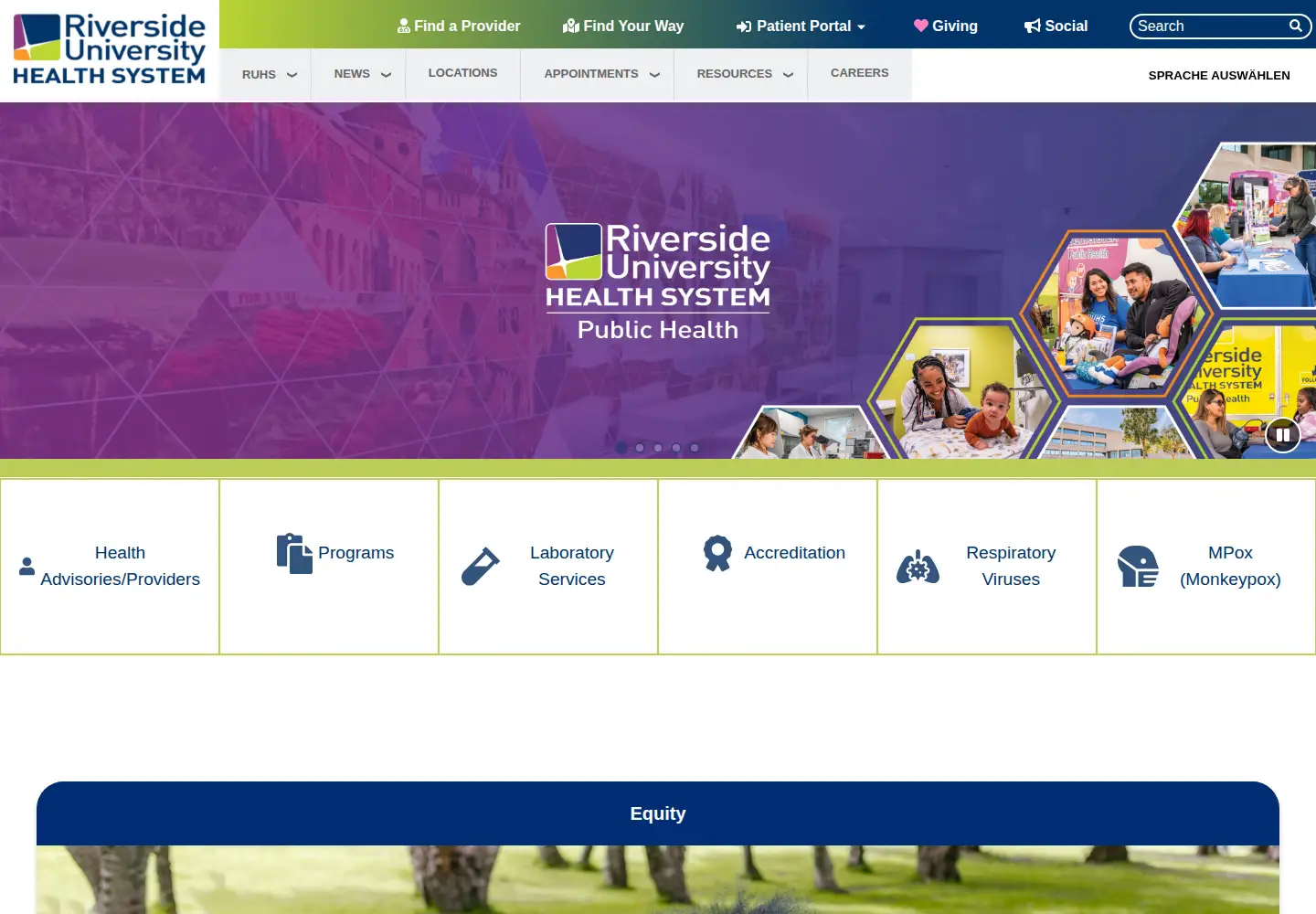1316x914 pixels.
Task: Select the third carousel slide dot
Action: [658, 448]
